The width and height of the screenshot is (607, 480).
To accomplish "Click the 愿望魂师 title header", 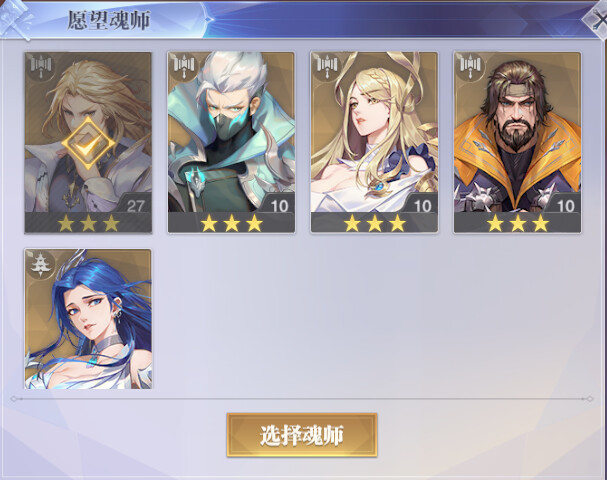I will (109, 20).
